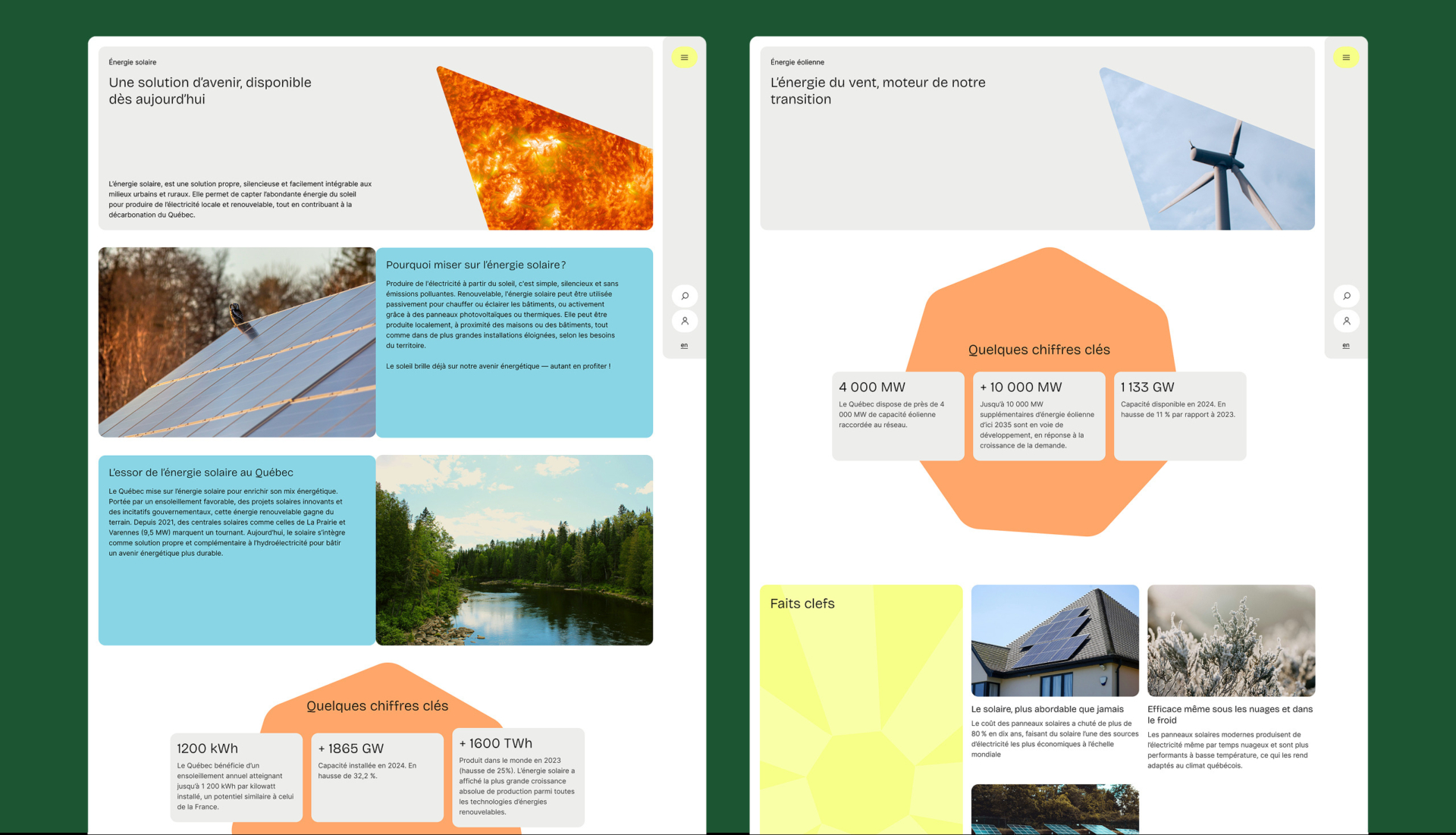Switch to English on solar page
Image resolution: width=1456 pixels, height=835 pixels.
click(684, 346)
